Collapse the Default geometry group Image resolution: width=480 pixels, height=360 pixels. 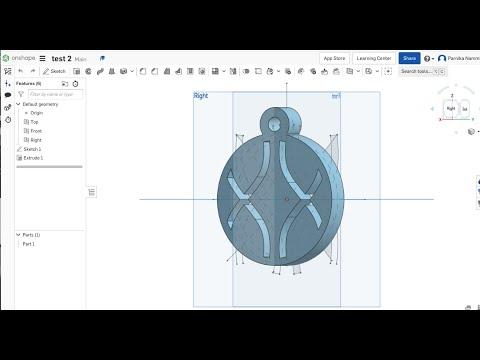(x=18, y=104)
